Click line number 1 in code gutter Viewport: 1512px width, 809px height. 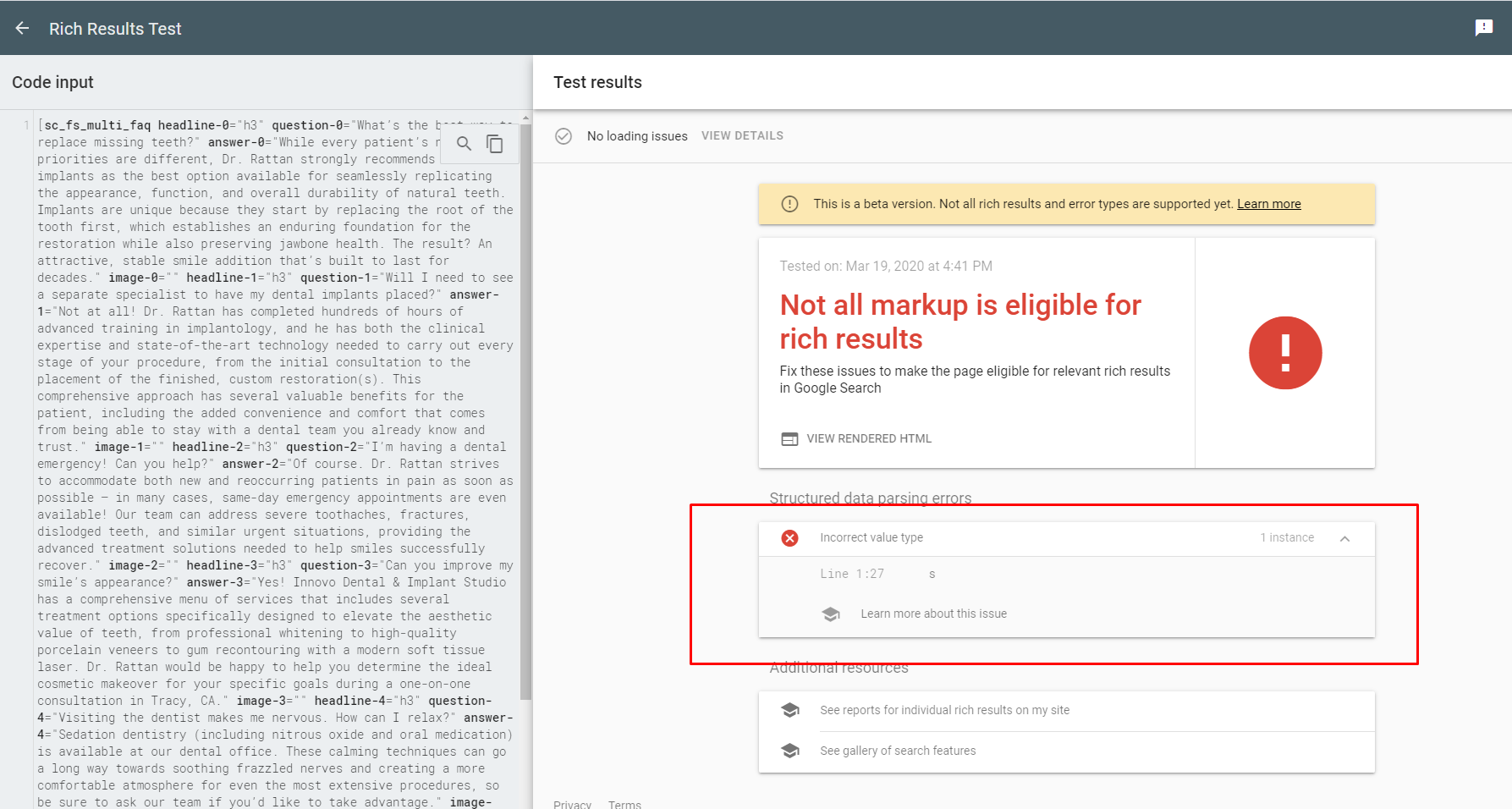[x=26, y=125]
